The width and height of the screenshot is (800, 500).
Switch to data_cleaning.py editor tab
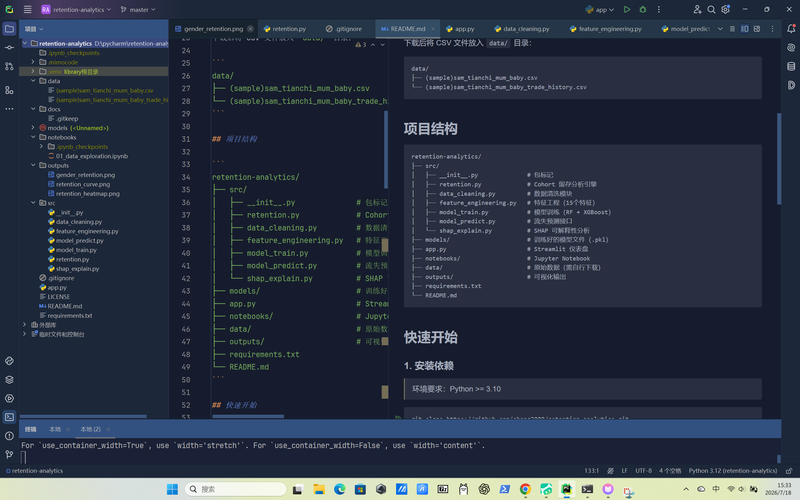pos(521,29)
